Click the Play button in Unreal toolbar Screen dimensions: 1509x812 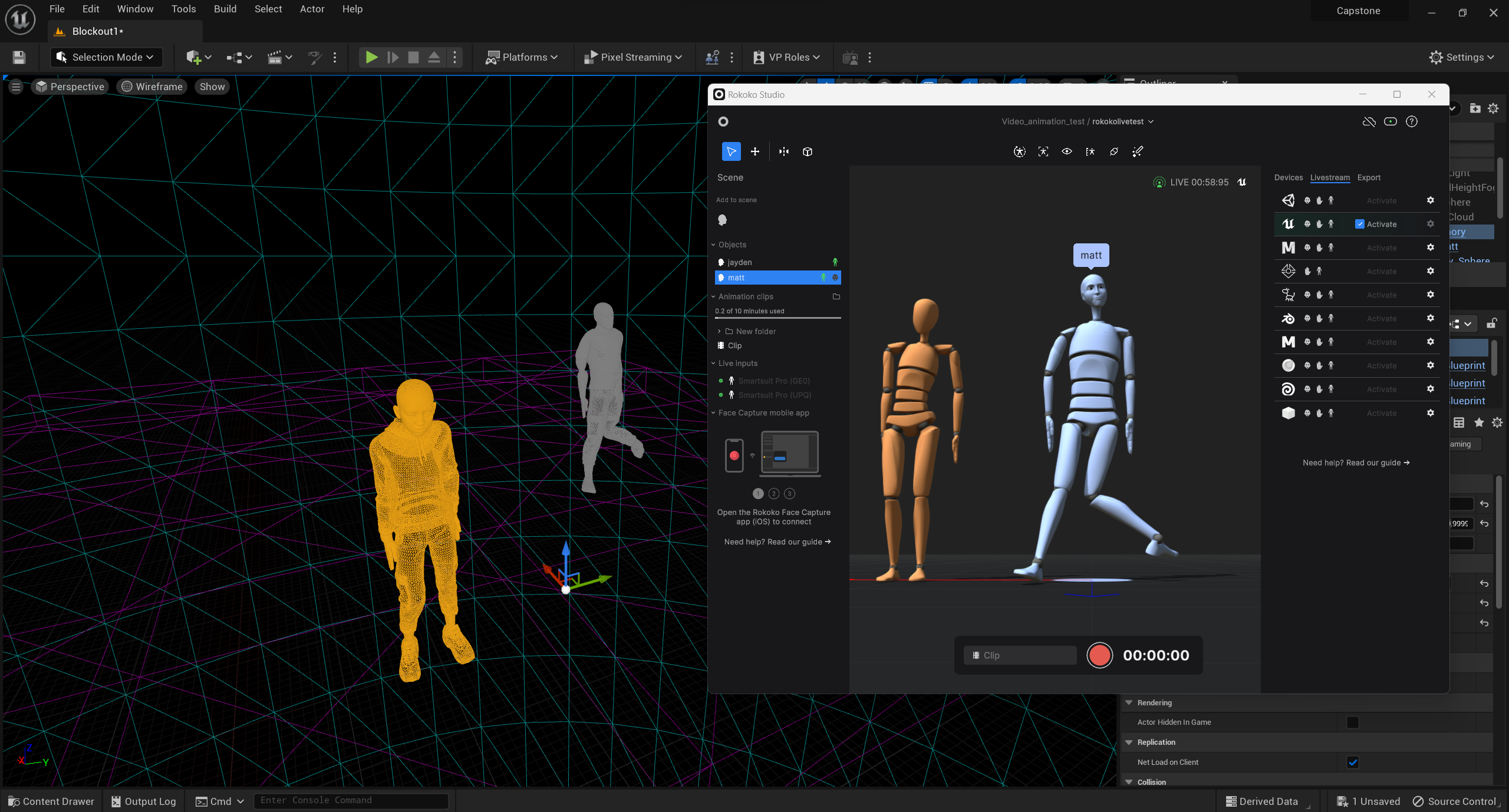point(371,57)
